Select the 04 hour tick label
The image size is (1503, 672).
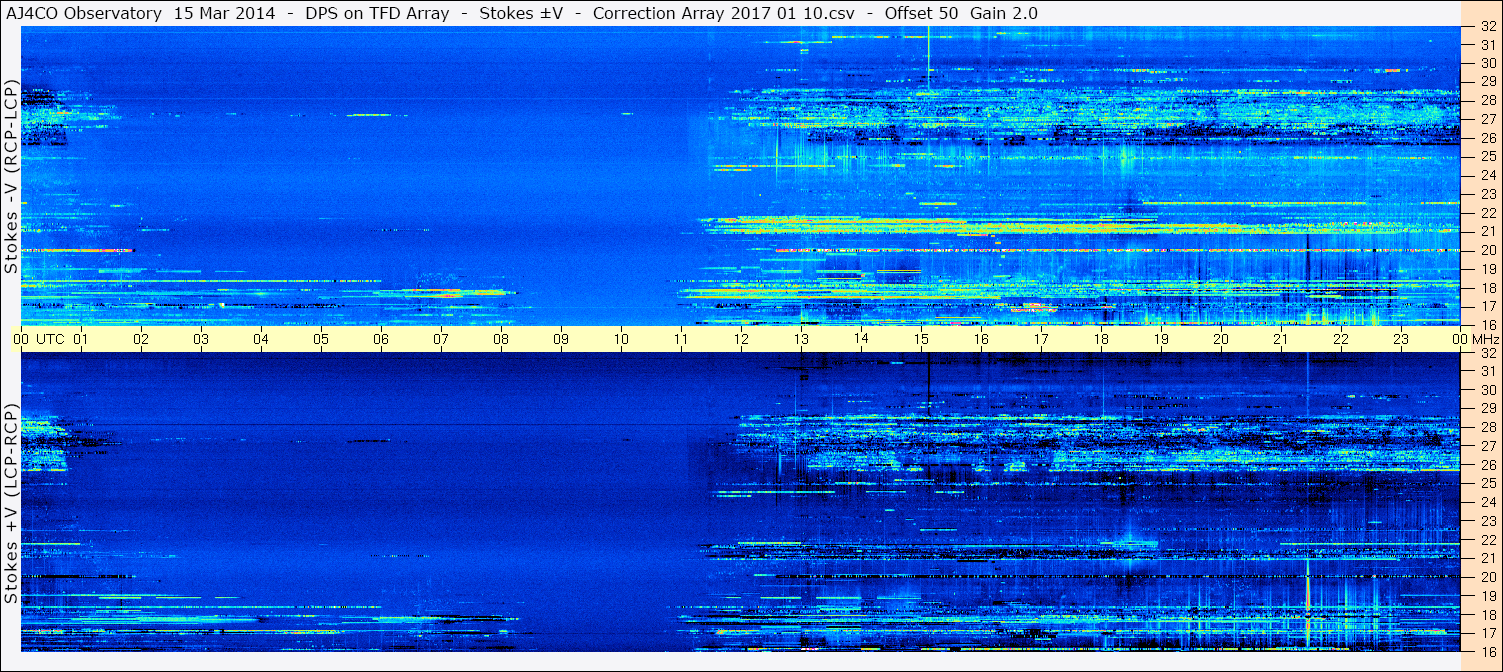pos(261,339)
